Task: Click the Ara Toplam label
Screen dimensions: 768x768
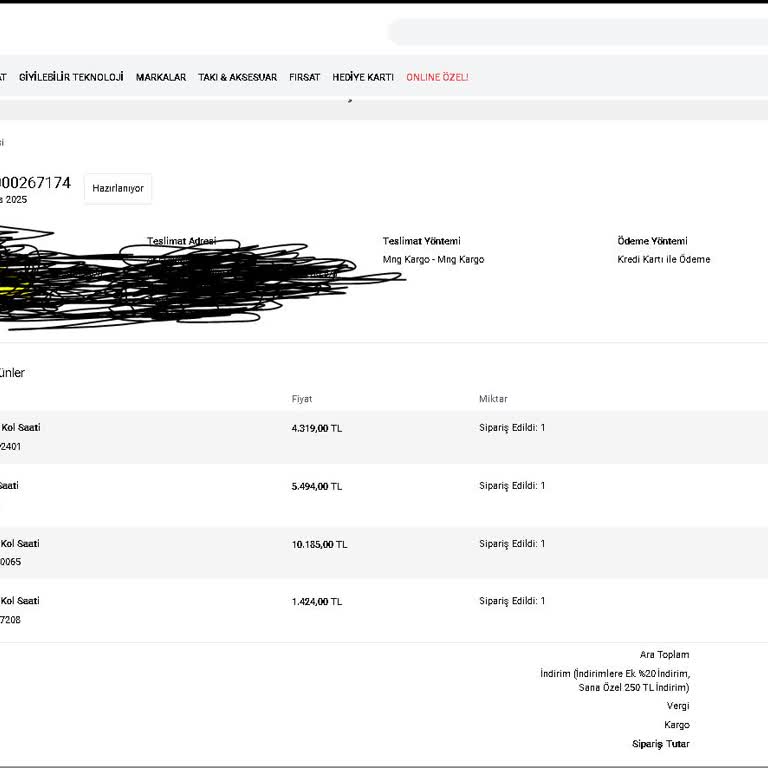Action: click(x=664, y=655)
